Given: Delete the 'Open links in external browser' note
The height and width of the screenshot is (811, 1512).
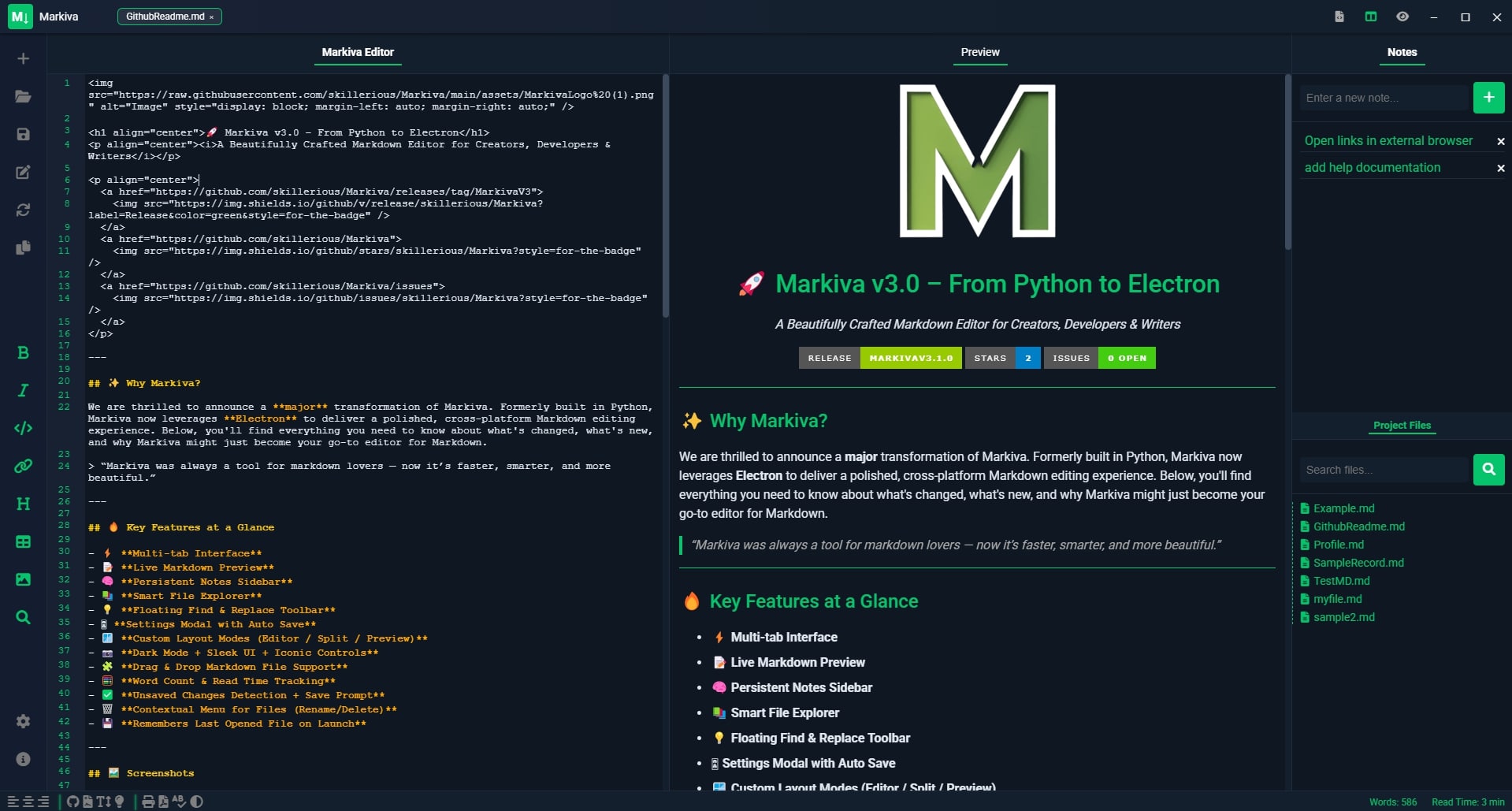Looking at the screenshot, I should point(1500,142).
